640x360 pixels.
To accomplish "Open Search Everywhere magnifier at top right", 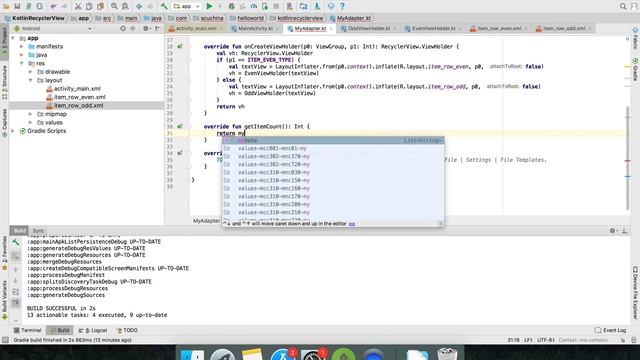I will click(623, 7).
